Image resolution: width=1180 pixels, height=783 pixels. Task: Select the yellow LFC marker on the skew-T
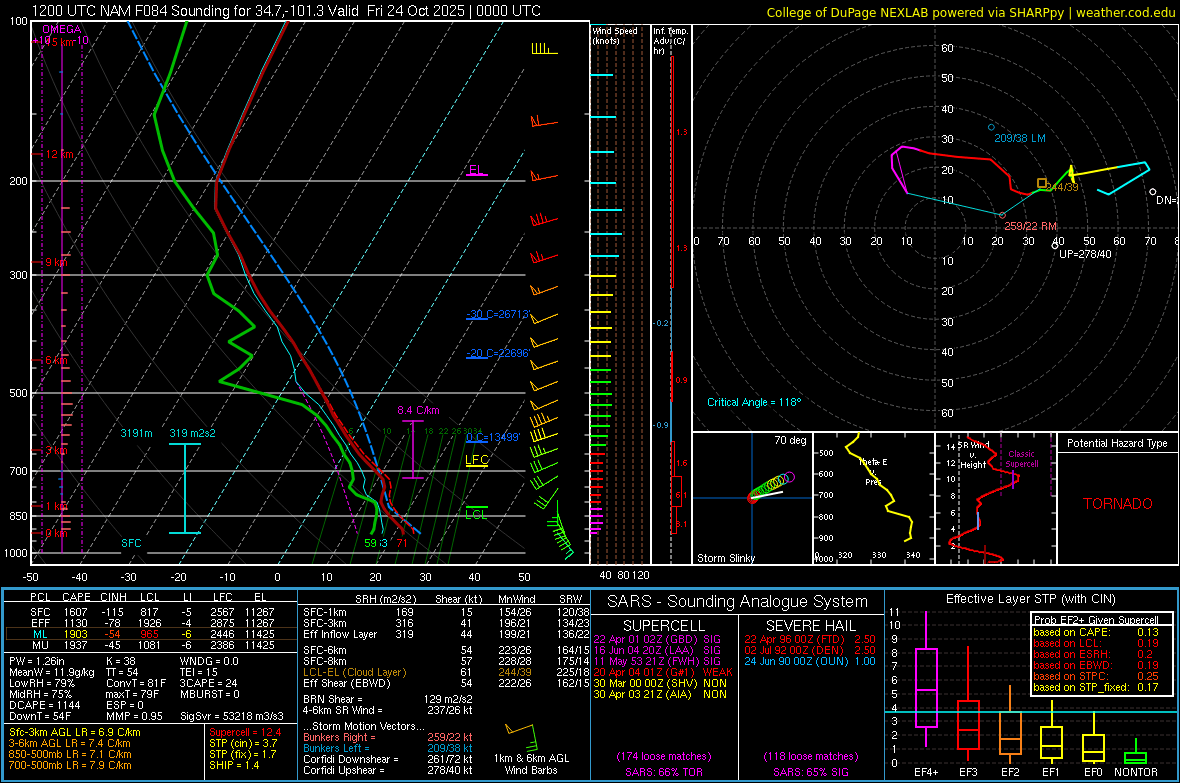(x=476, y=460)
